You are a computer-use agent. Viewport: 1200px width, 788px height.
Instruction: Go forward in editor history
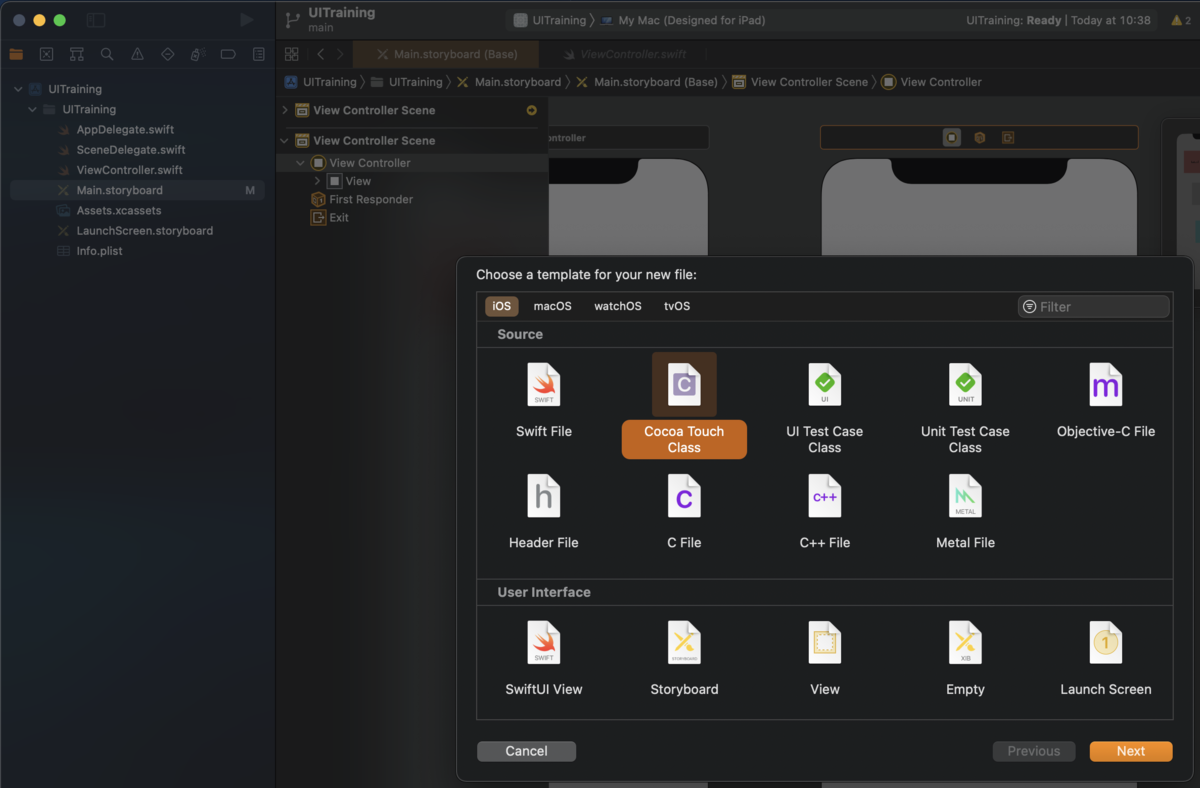[x=340, y=54]
